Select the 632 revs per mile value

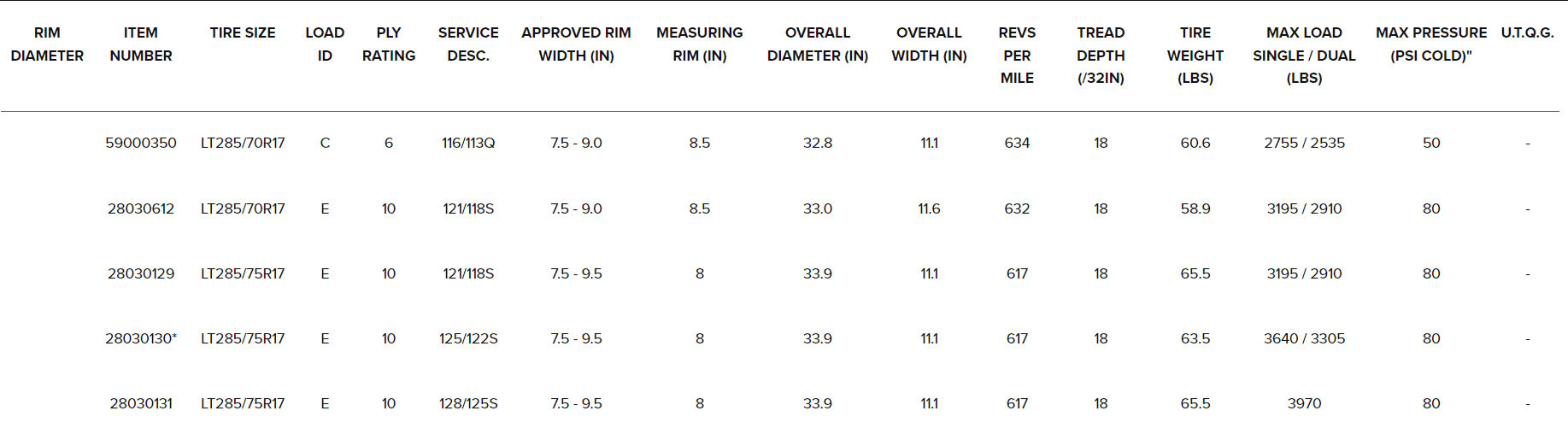point(1017,209)
